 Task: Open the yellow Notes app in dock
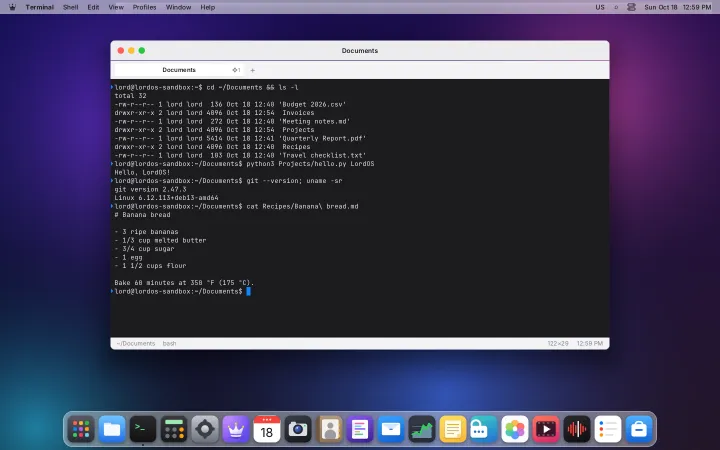453,429
